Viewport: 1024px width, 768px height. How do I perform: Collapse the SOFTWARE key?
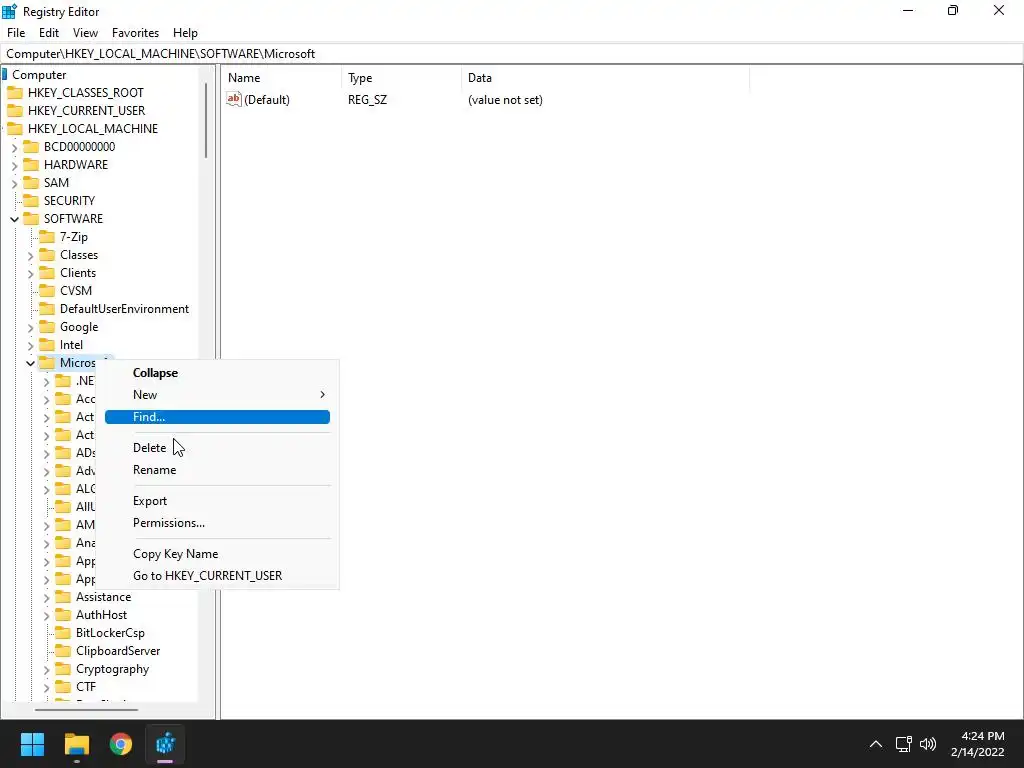pyautogui.click(x=14, y=219)
